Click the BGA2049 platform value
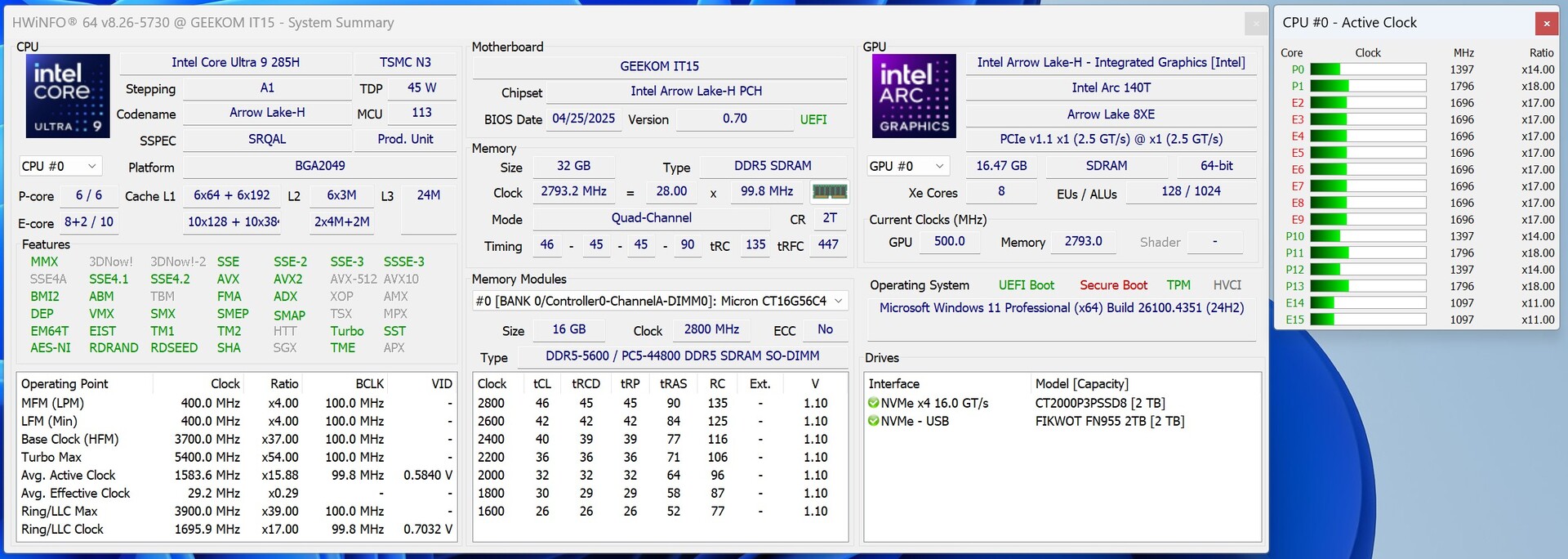 tap(320, 165)
